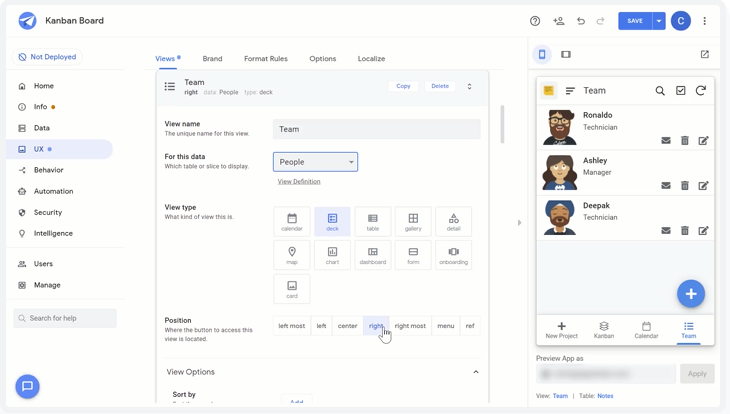The width and height of the screenshot is (730, 414).
Task: Click the View name input field
Action: (377, 129)
